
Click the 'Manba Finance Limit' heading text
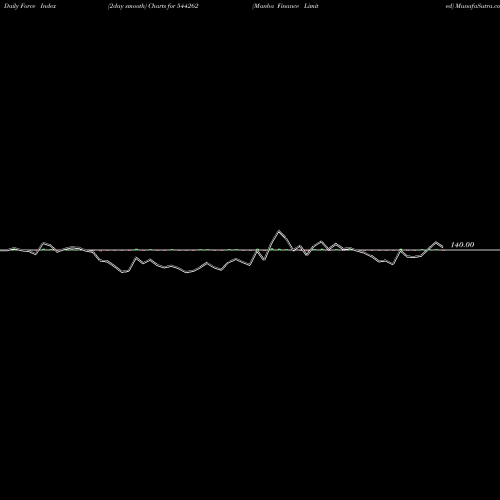tap(285, 6)
